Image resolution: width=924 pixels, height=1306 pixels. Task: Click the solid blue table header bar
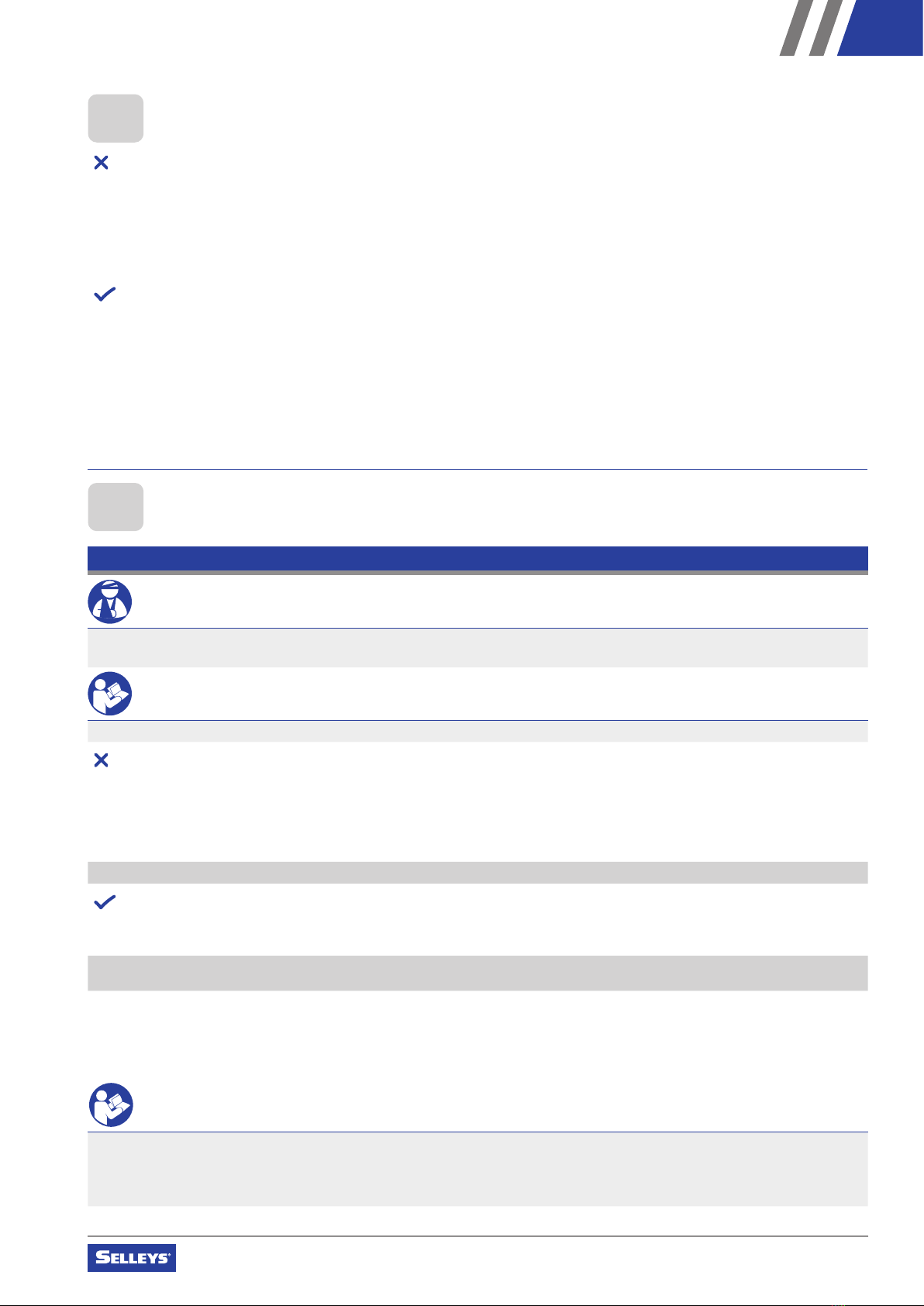[478, 559]
